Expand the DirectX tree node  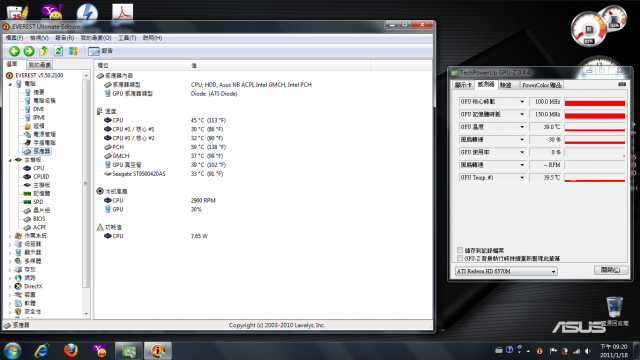coord(10,287)
